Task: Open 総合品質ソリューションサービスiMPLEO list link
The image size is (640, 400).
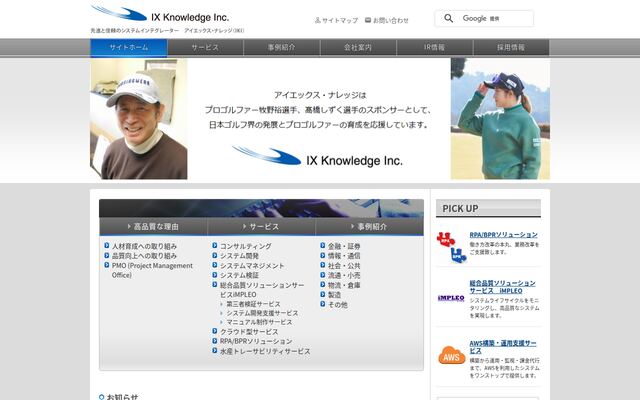Action: pyautogui.click(x=262, y=290)
